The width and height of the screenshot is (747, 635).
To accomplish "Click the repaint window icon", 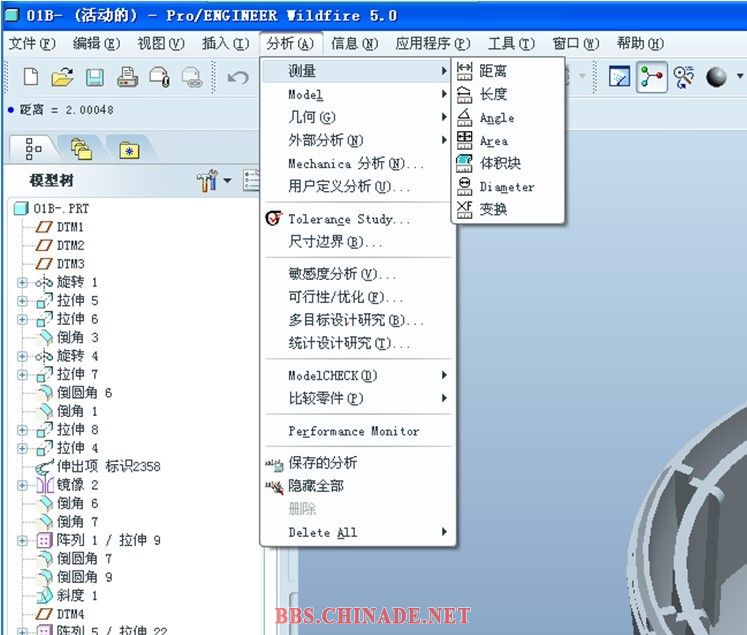I will 619,77.
